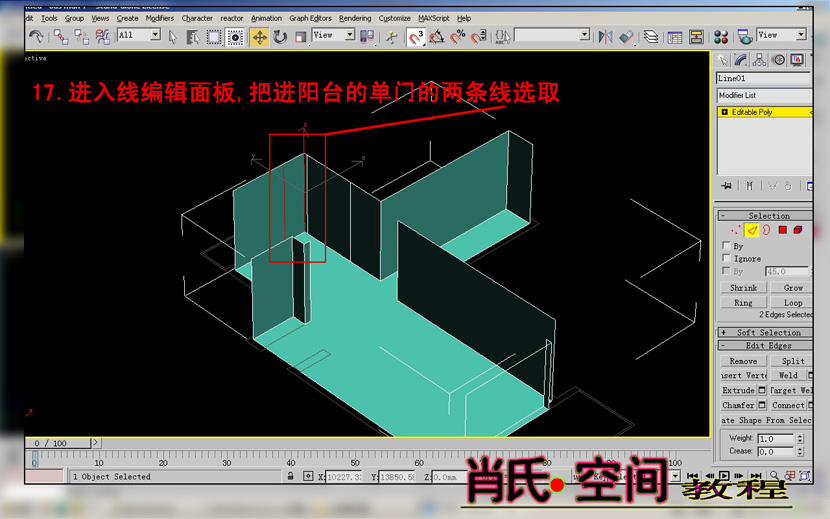830x519 pixels.
Task: Click the Connect button
Action: click(x=788, y=405)
